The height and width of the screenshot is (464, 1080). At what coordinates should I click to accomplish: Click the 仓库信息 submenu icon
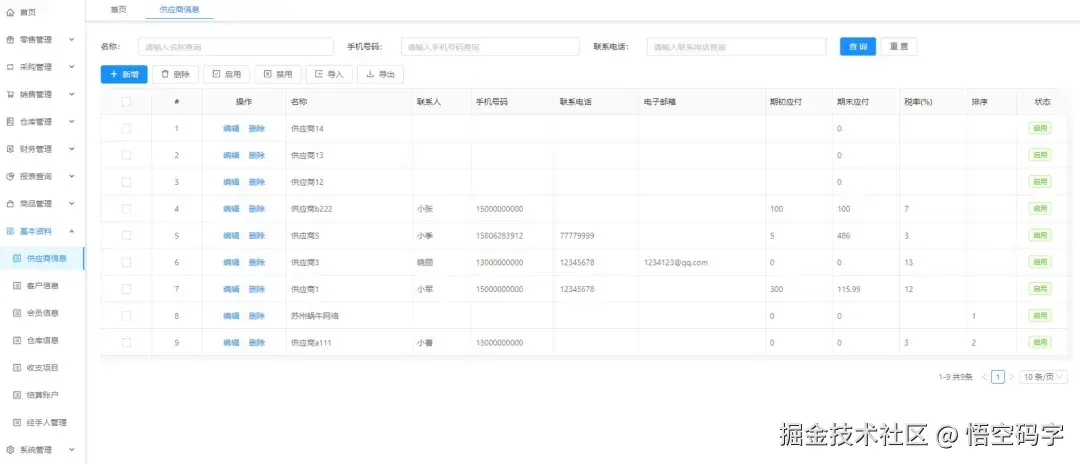pos(17,340)
